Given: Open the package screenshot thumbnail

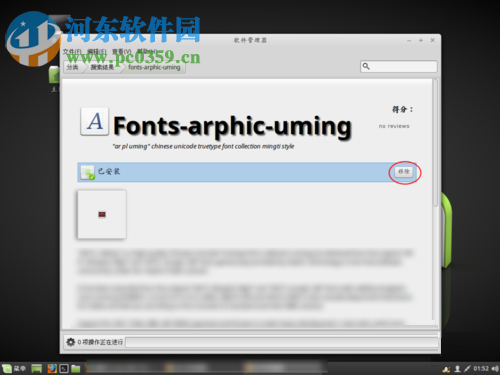Looking at the screenshot, I should (102, 214).
